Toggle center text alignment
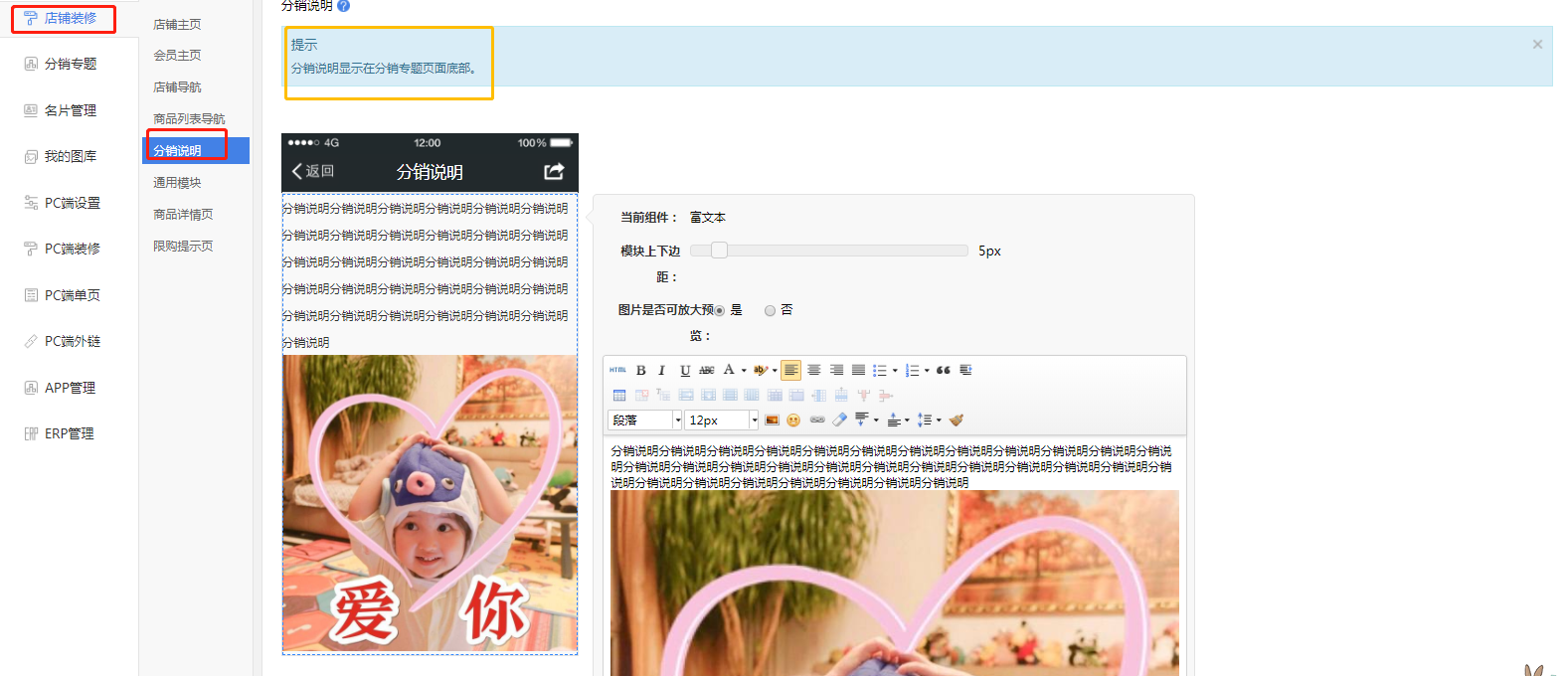The width and height of the screenshot is (1568, 676). pos(814,370)
